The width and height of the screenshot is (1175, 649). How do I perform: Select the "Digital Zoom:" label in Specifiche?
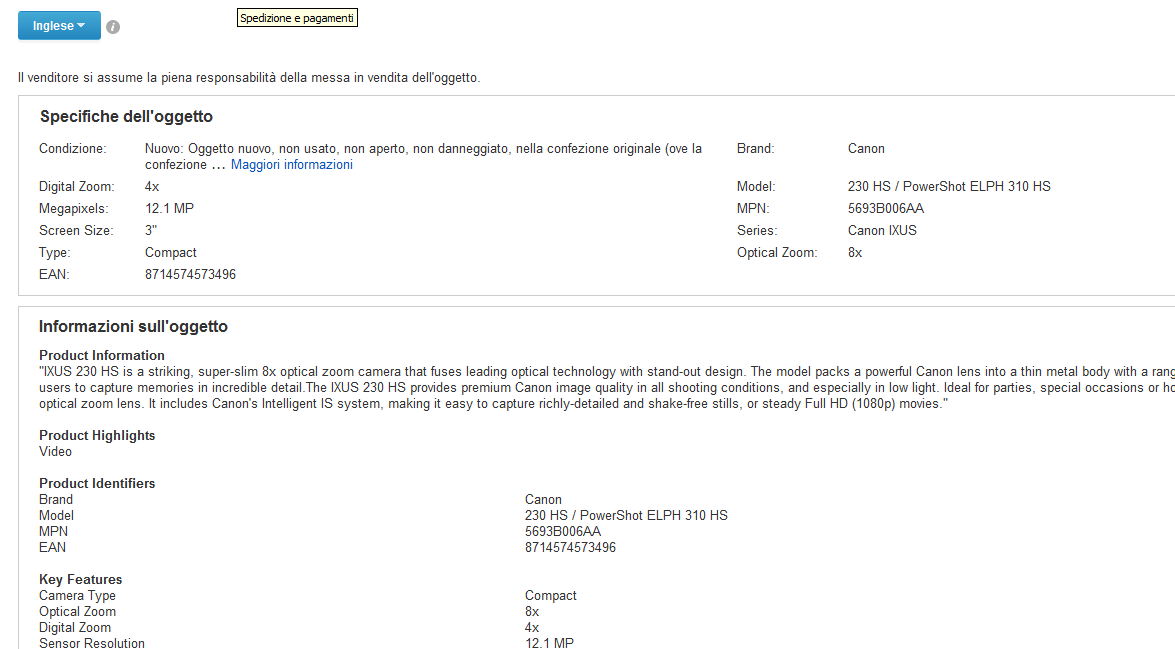click(x=76, y=187)
